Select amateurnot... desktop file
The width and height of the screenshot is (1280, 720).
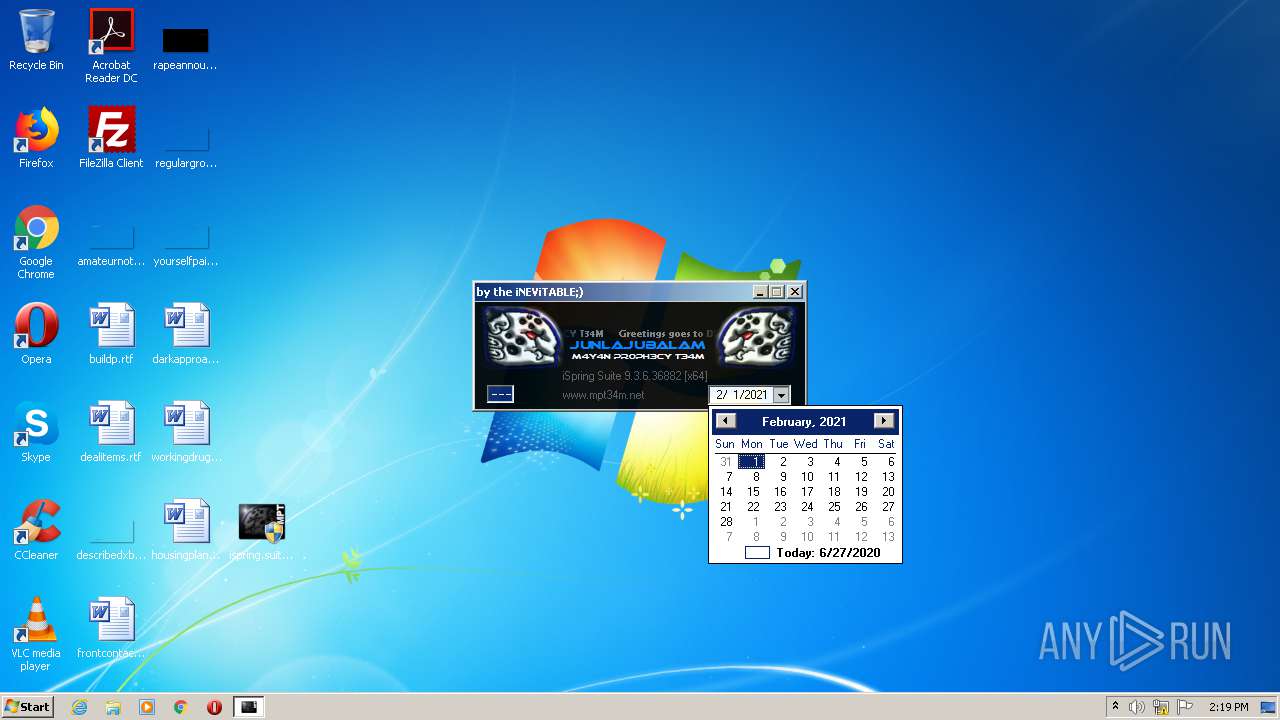pos(111,244)
